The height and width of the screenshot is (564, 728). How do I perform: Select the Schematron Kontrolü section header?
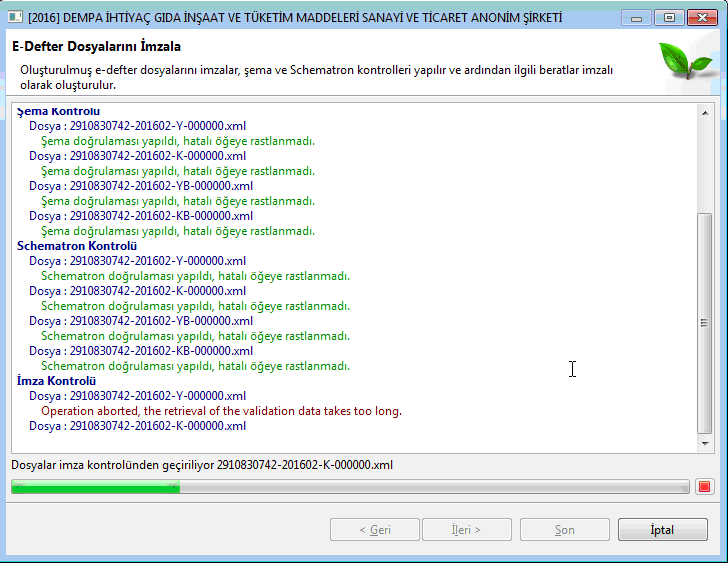(x=77, y=246)
